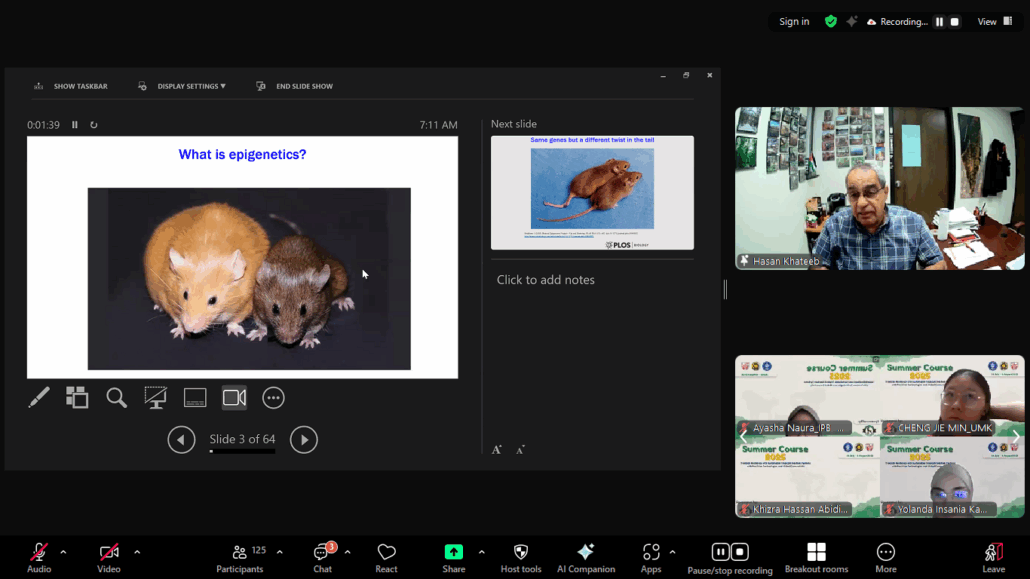Leave the meeting
Screen dimensions: 1030x579
[993, 557]
